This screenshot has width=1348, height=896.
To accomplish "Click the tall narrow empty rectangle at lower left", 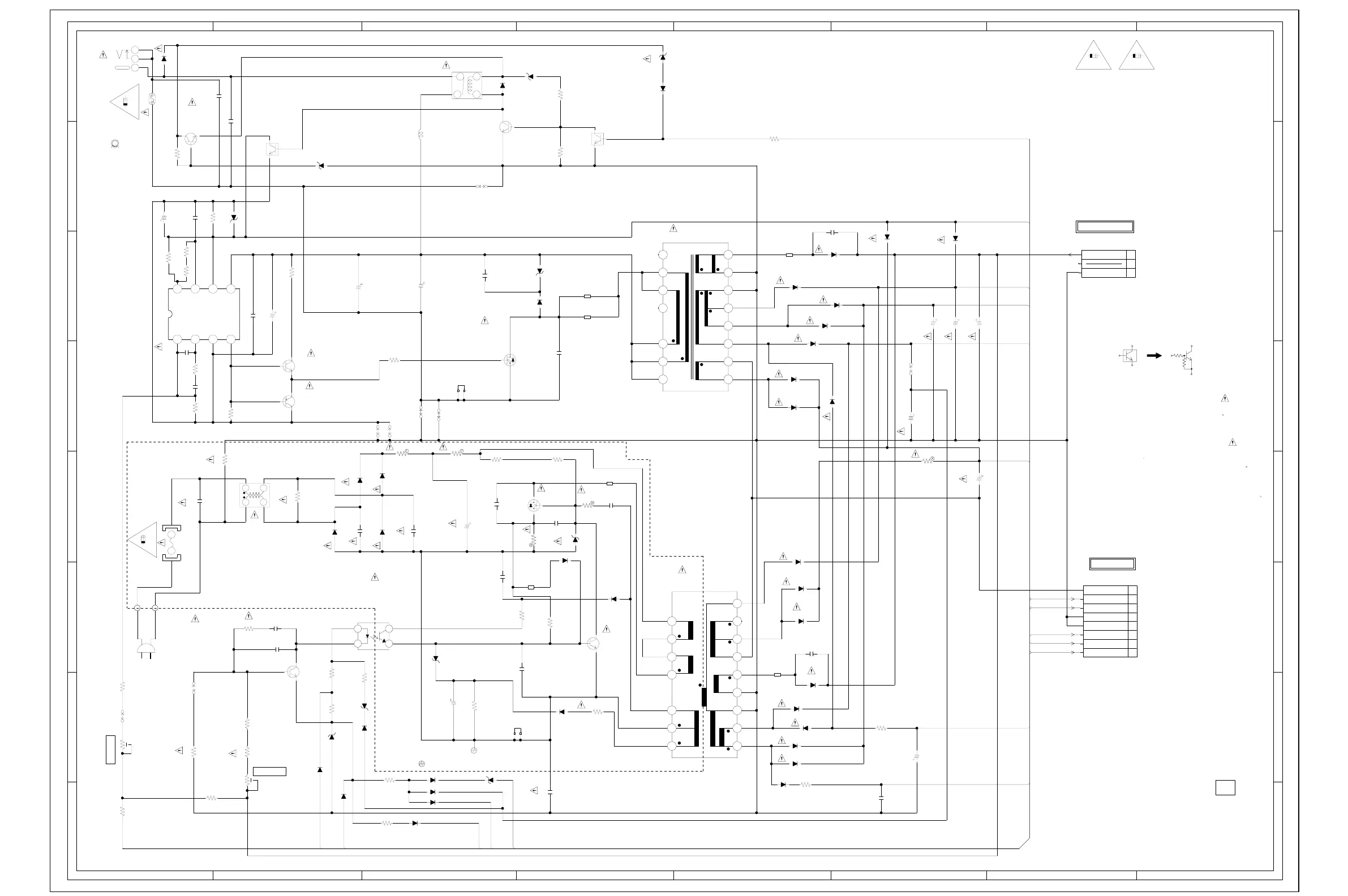I will (110, 749).
